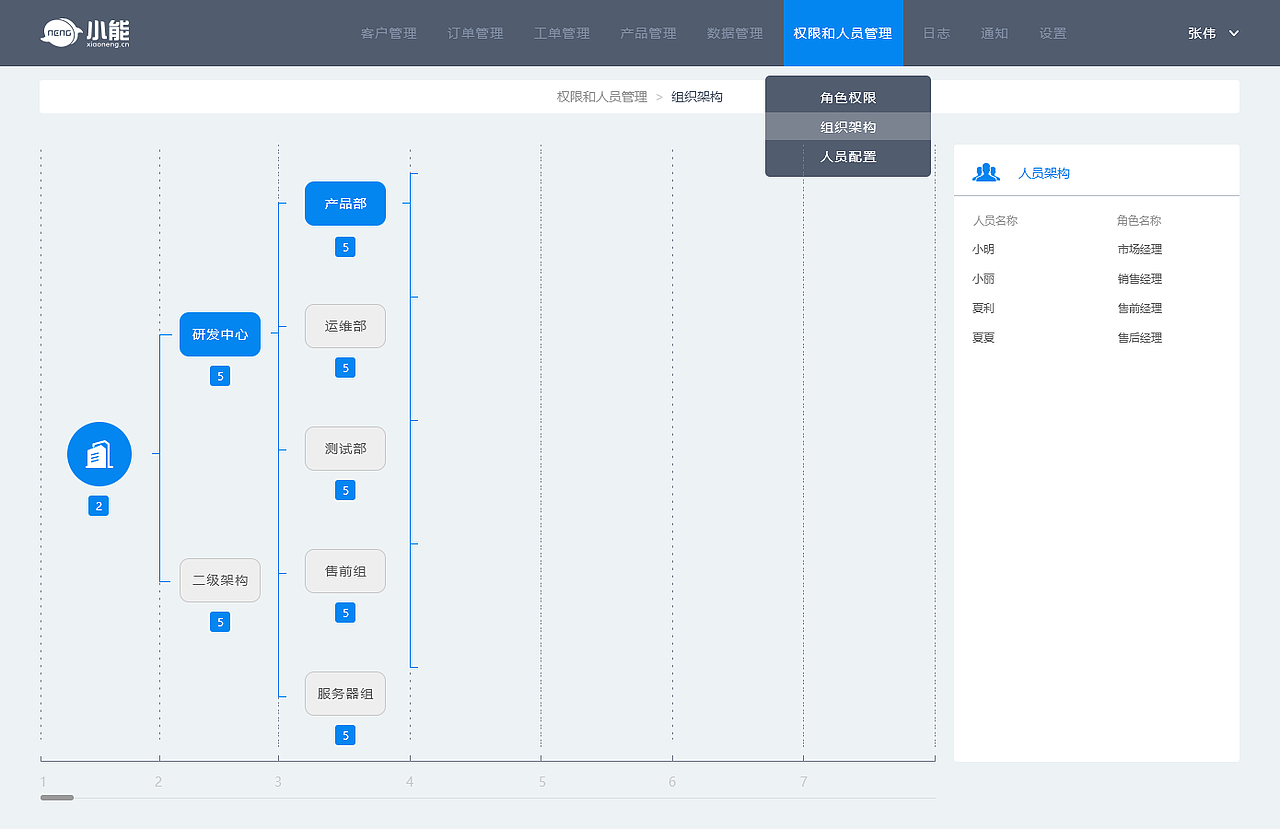Click the 权限和人员管理 breadcrumb link
This screenshot has height=829, width=1280.
click(x=602, y=97)
